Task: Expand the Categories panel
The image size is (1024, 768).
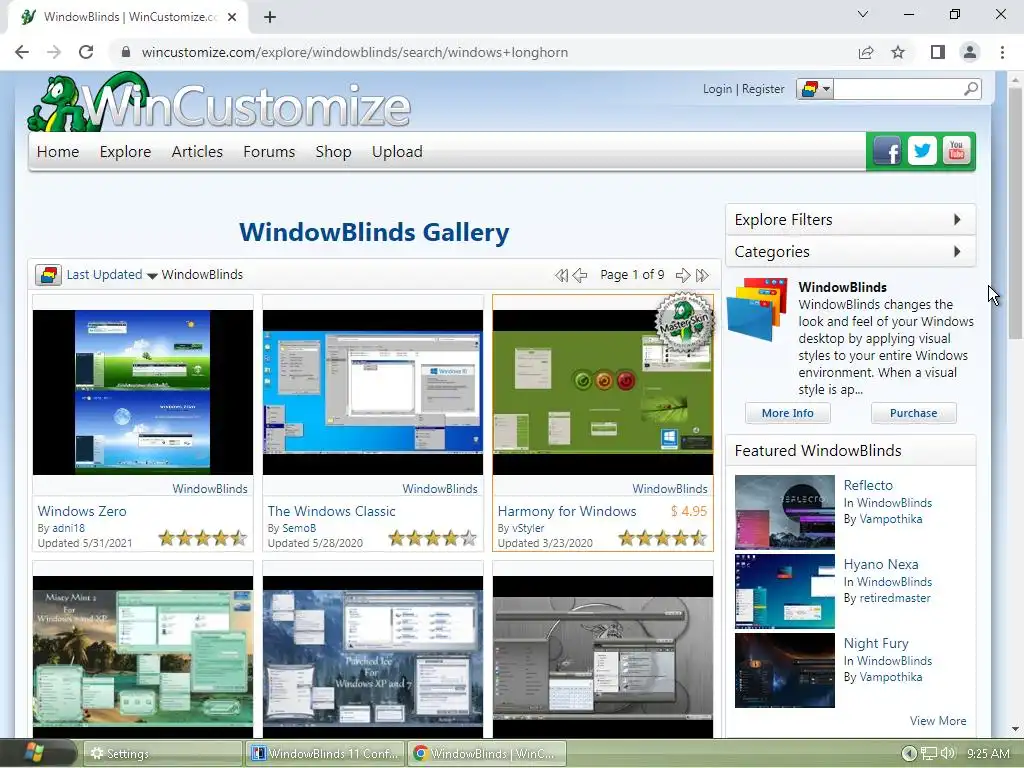Action: [850, 251]
